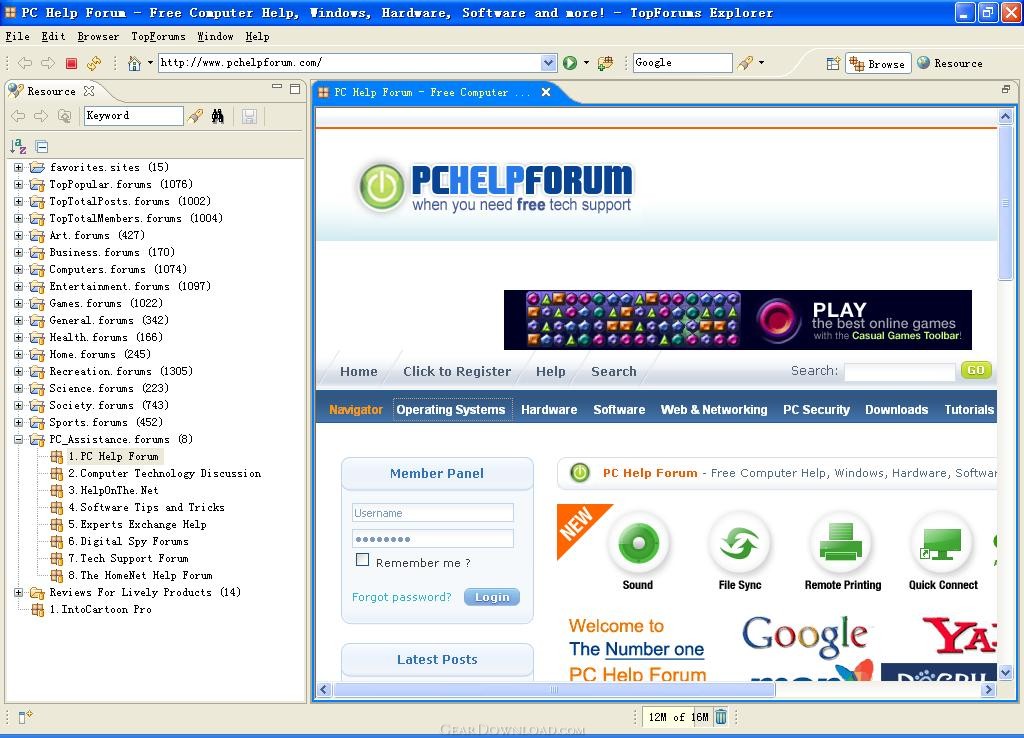The height and width of the screenshot is (738, 1024).
Task: Click the brush search icon next to Google field
Action: [x=745, y=63]
